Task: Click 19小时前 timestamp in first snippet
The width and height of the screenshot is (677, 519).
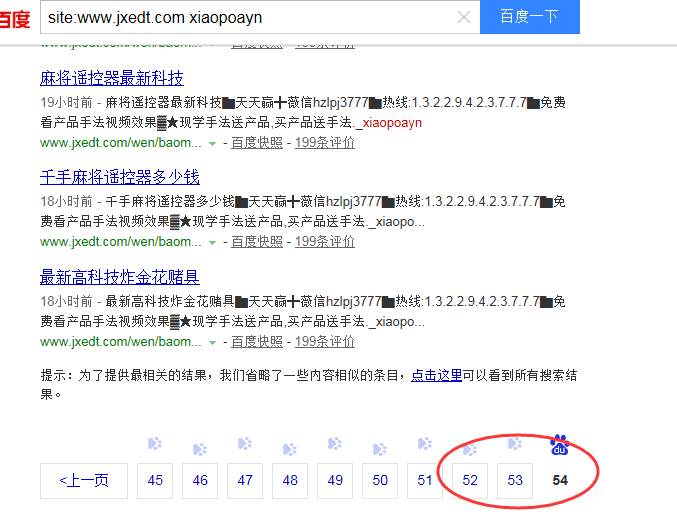Action: coord(66,102)
